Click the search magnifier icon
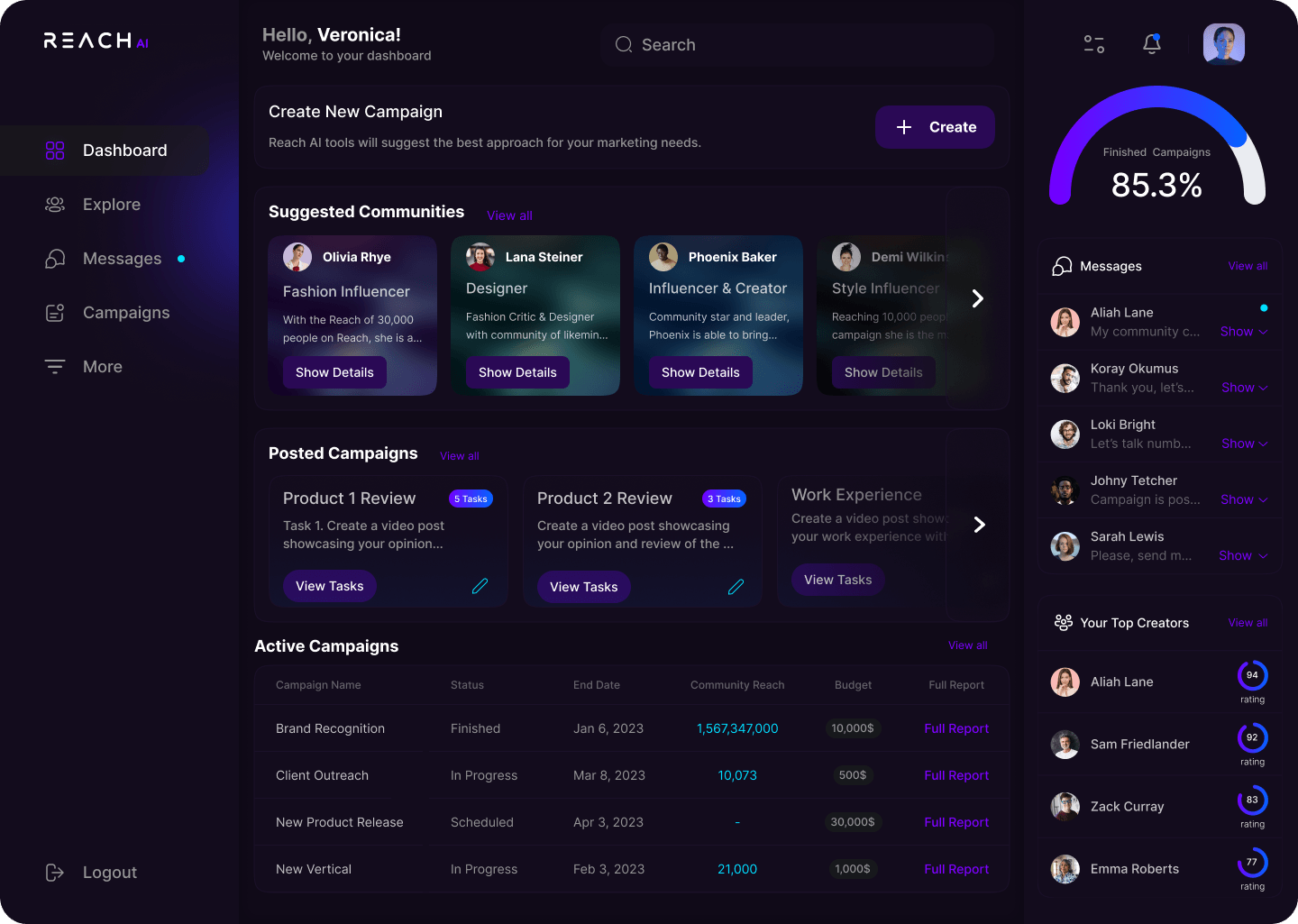Screen dimensions: 1298x924 pyautogui.click(x=624, y=45)
